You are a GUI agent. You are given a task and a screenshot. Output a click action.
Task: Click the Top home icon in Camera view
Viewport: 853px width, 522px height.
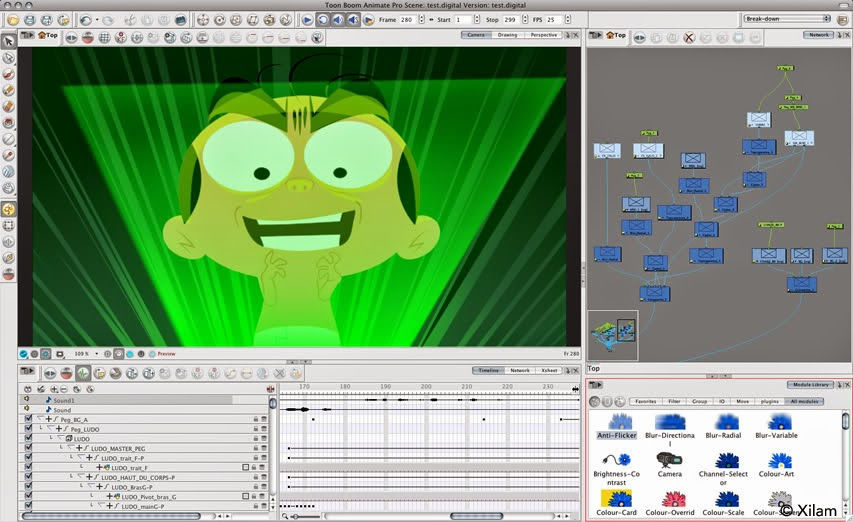click(48, 35)
